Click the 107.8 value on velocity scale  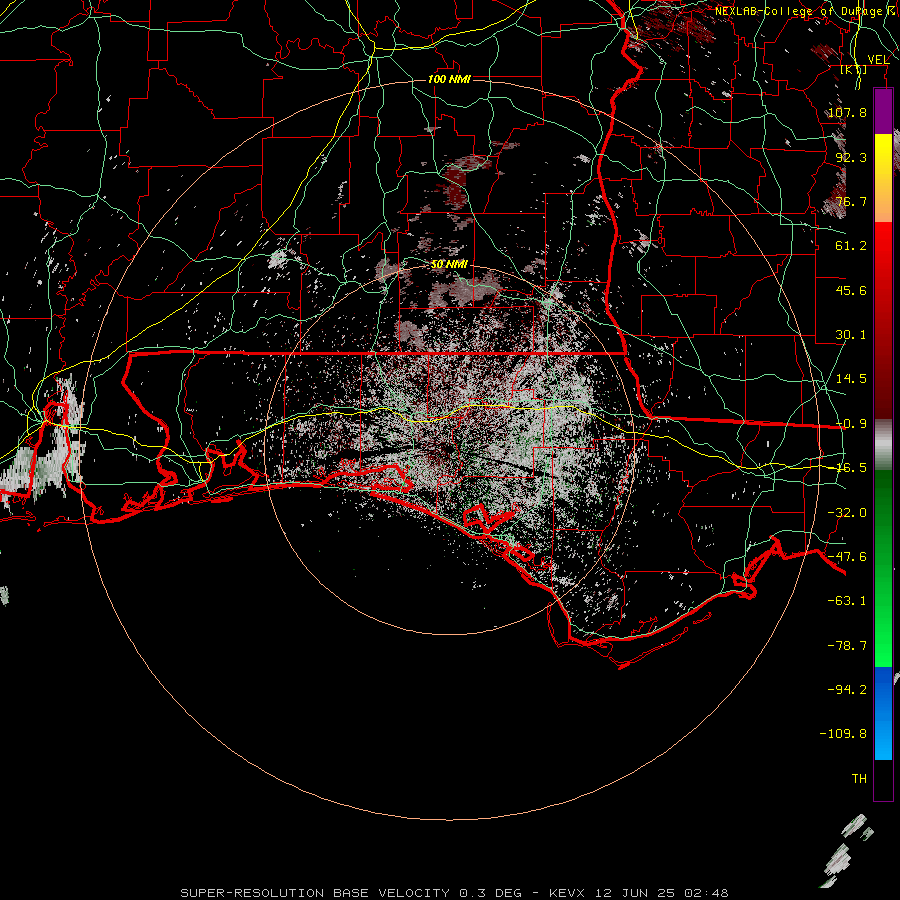[847, 112]
